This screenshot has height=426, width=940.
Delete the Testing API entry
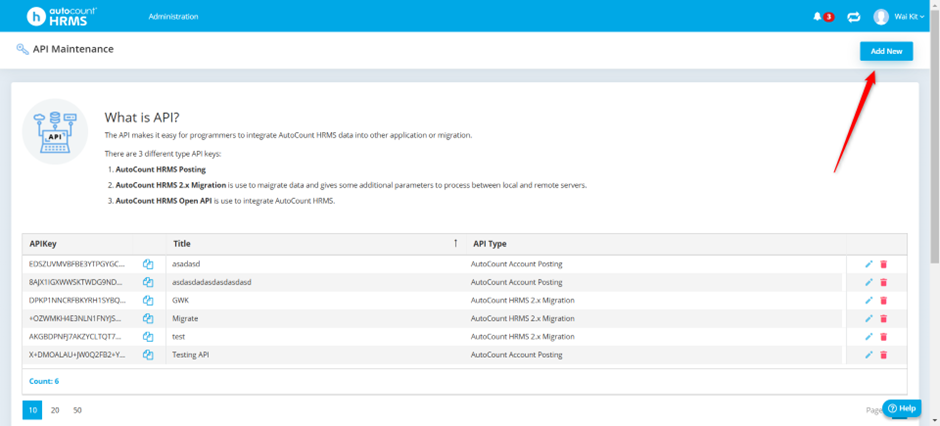[883, 355]
